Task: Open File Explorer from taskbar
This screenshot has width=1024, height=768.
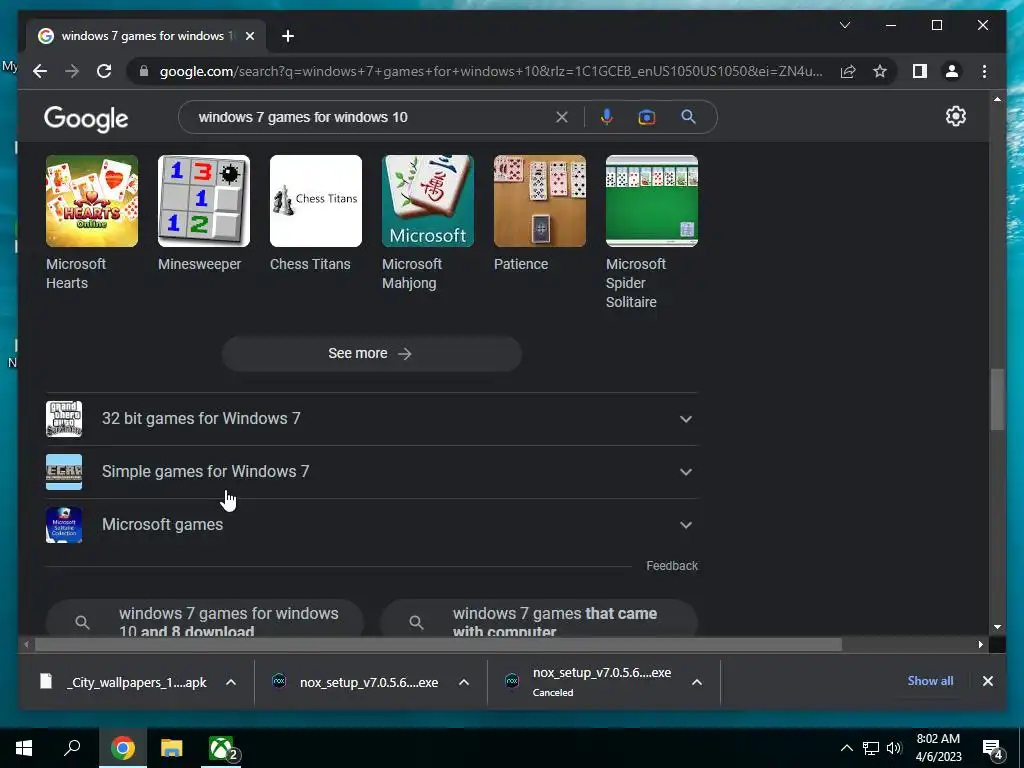Action: coord(171,748)
